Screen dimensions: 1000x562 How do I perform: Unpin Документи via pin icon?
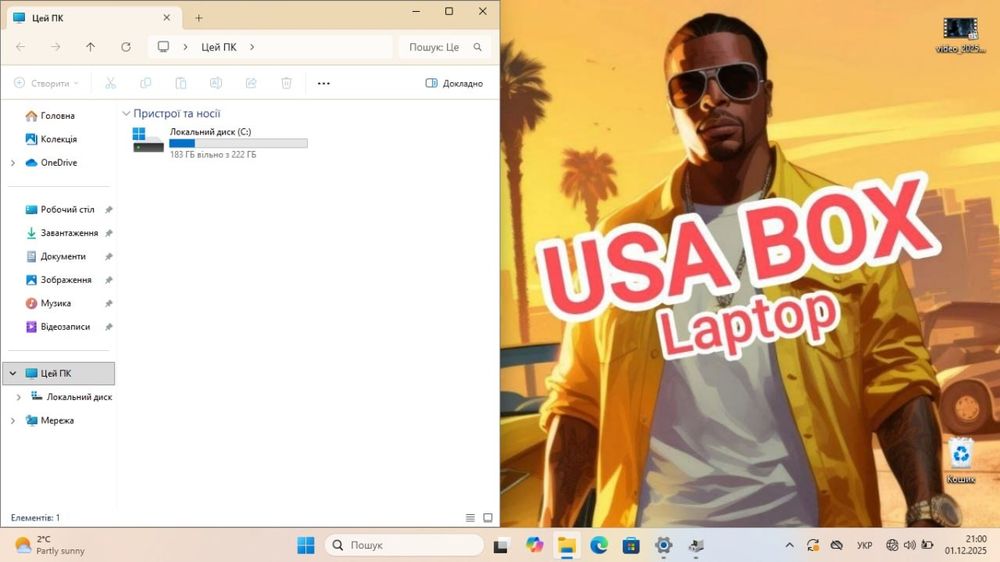108,256
